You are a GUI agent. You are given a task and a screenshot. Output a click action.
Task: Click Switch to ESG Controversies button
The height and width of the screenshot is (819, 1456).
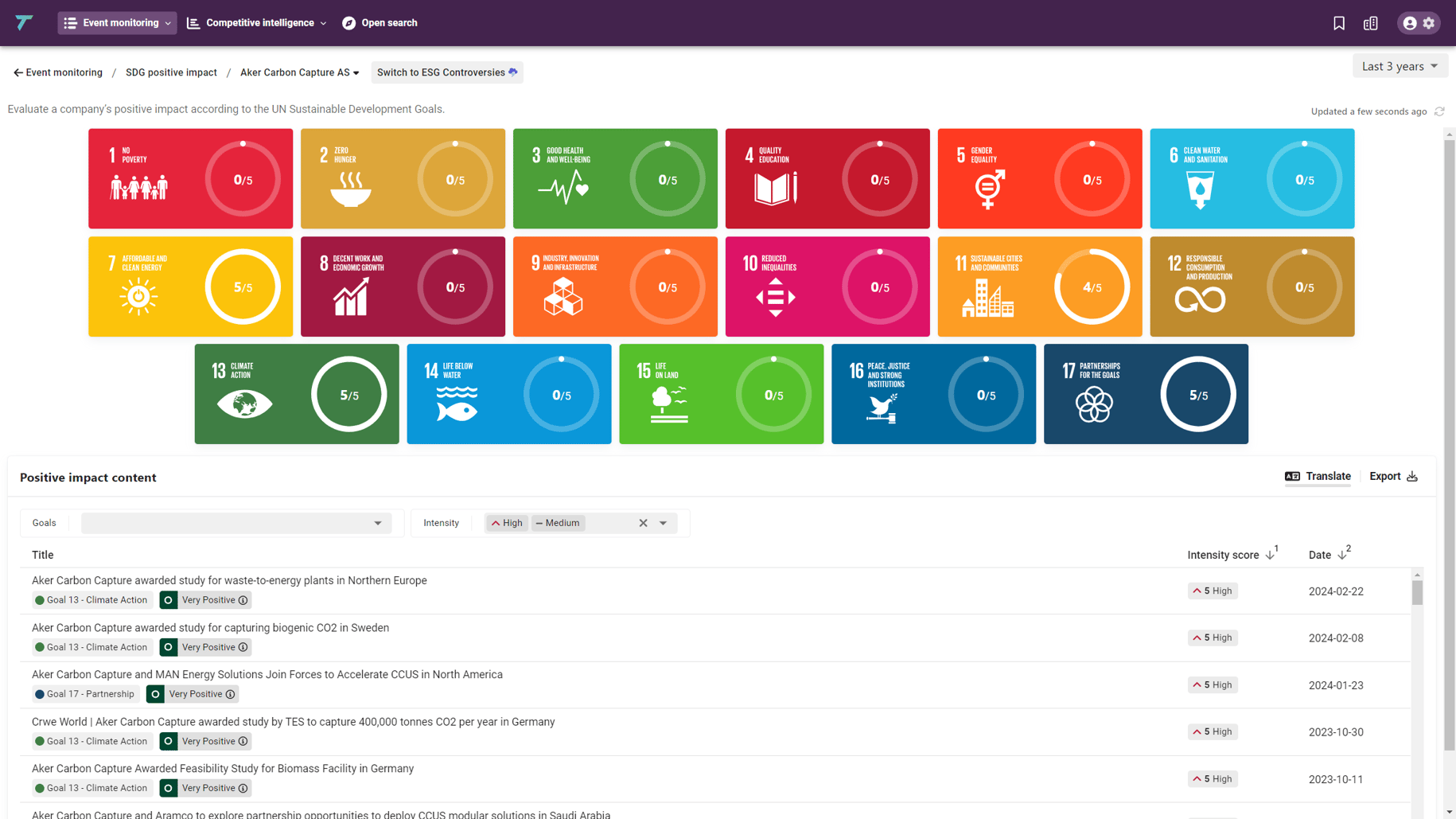(447, 72)
